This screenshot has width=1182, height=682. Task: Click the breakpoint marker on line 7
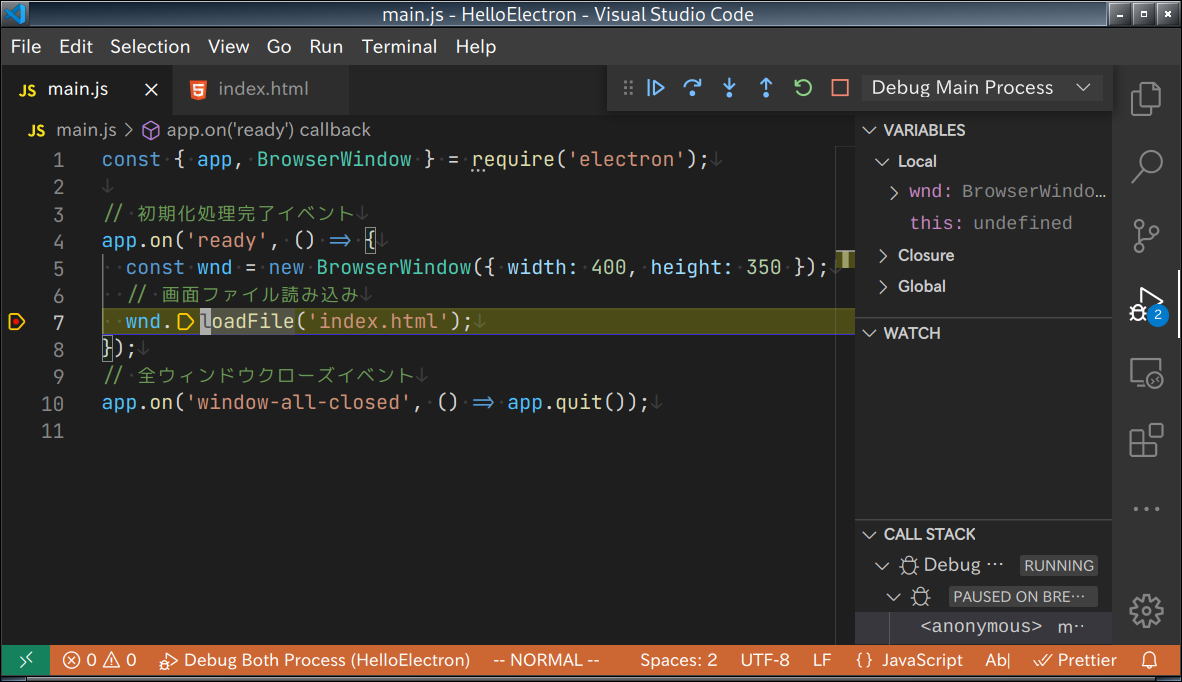point(17,322)
